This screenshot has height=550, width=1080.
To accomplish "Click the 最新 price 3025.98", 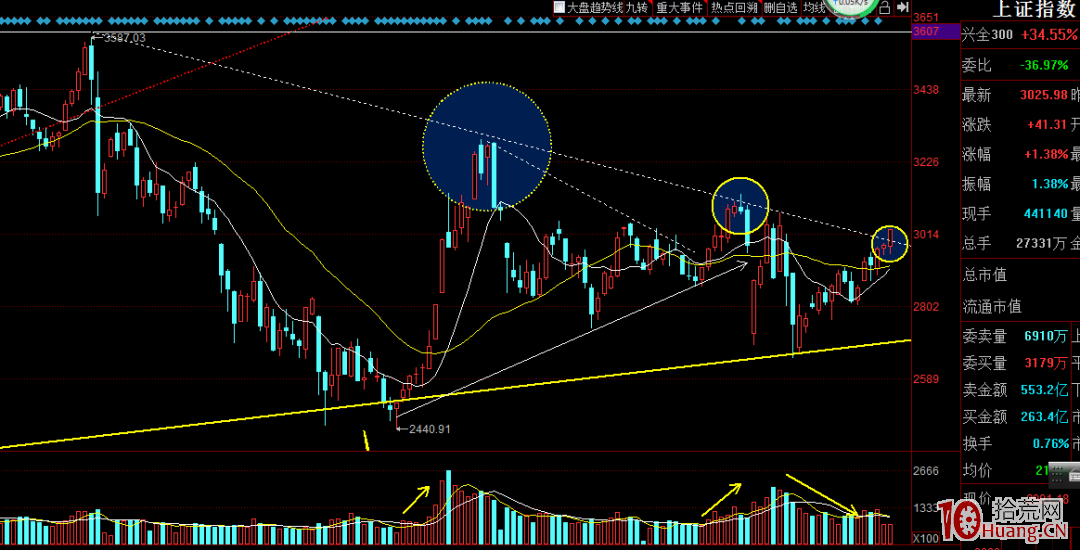I will [x=1044, y=96].
